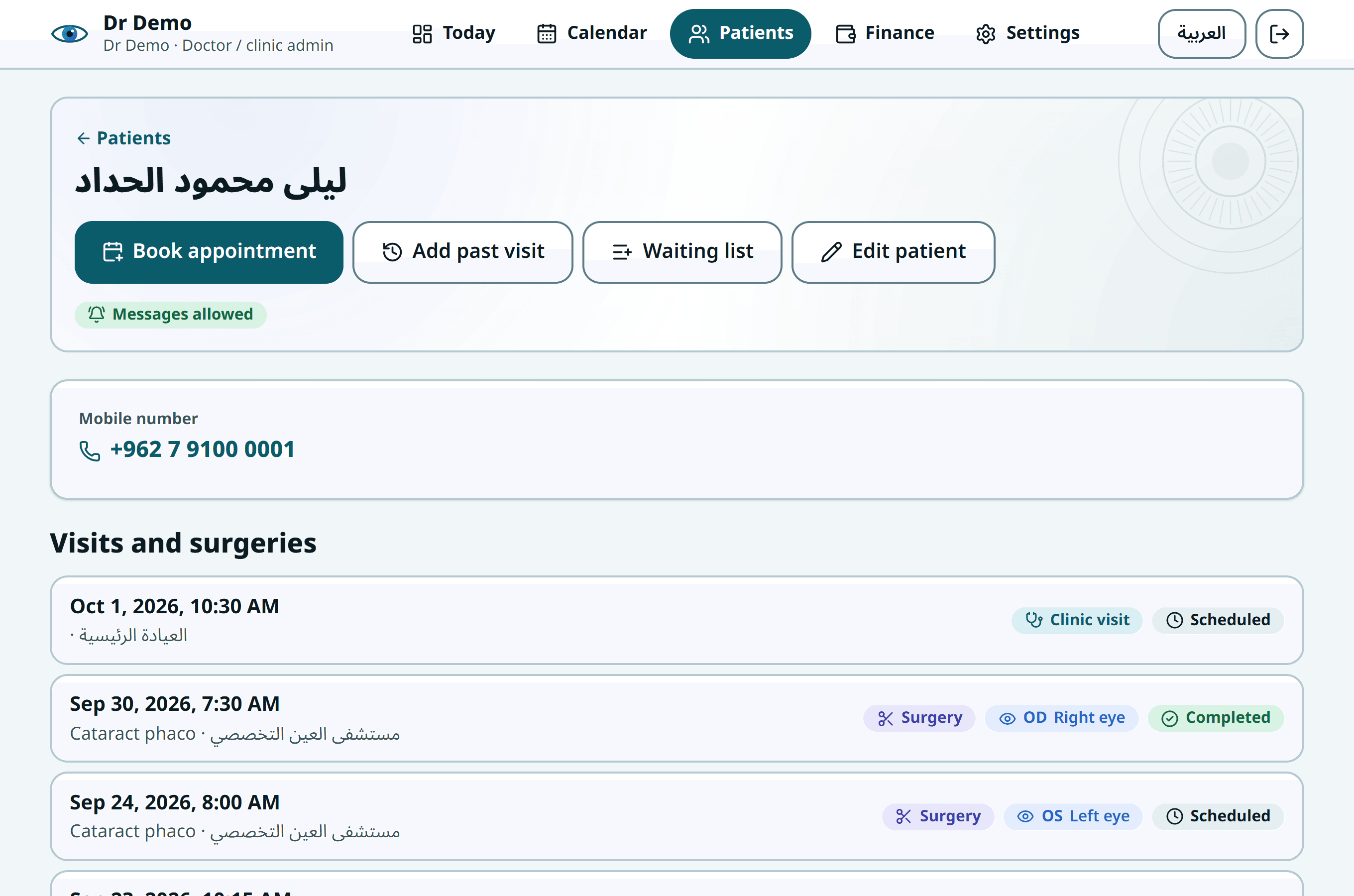Click the calendar-plus icon in Book appointment
1354x896 pixels.
pyautogui.click(x=113, y=252)
